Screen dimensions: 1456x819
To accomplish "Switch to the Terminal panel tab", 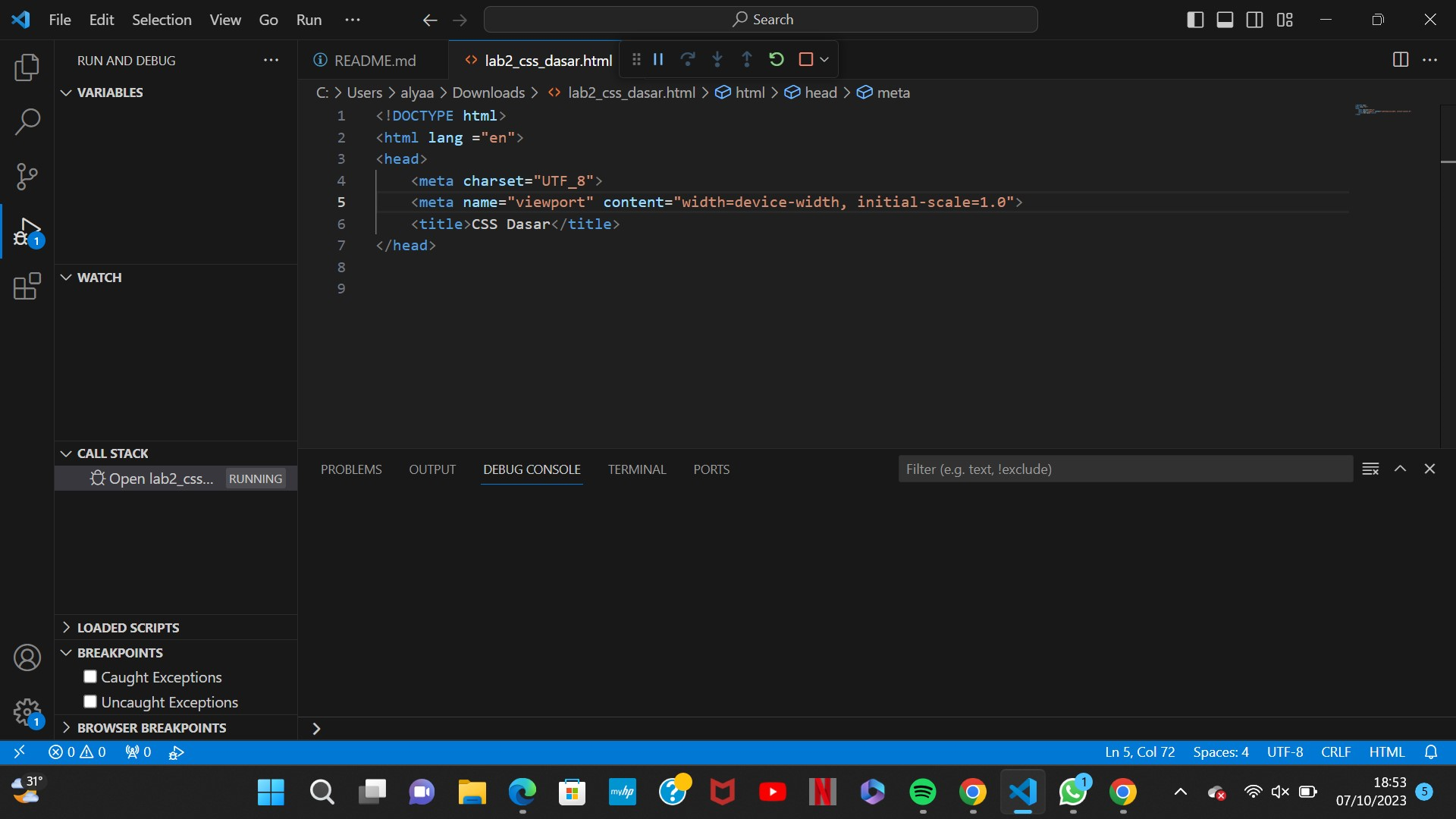I will pyautogui.click(x=637, y=469).
